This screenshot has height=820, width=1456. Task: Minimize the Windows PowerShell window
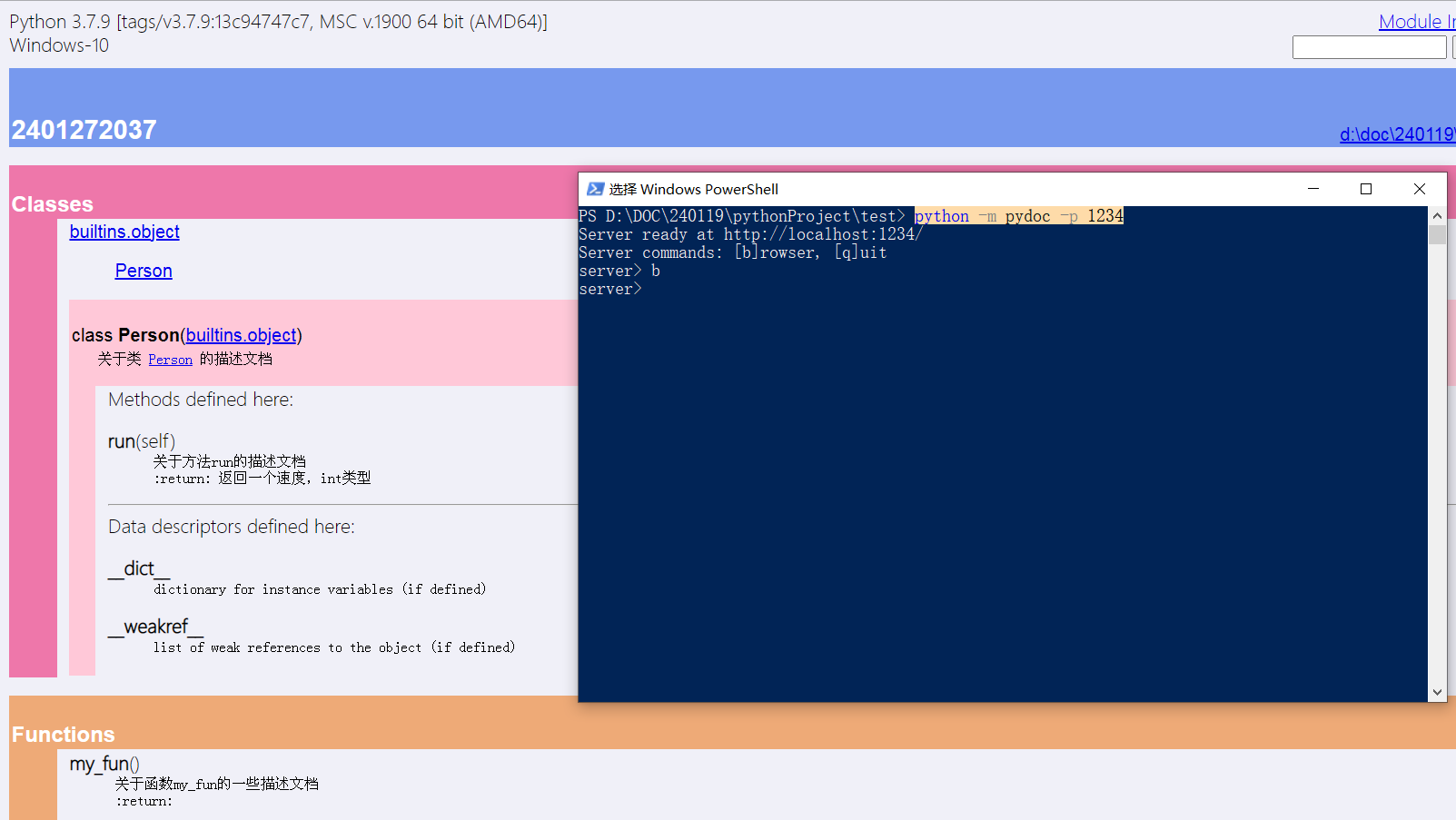coord(1313,189)
